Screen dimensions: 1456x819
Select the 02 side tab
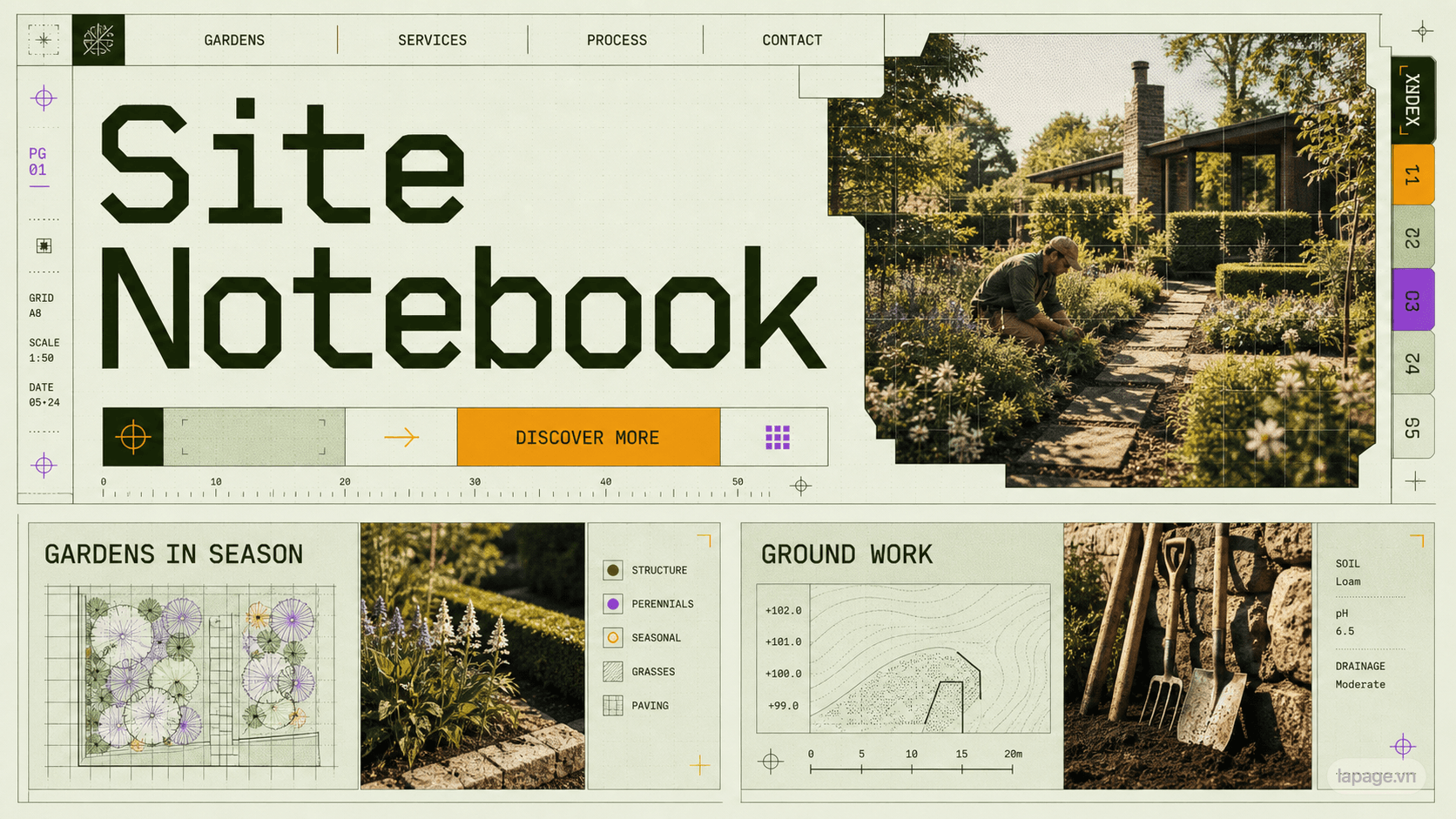[x=1412, y=237]
